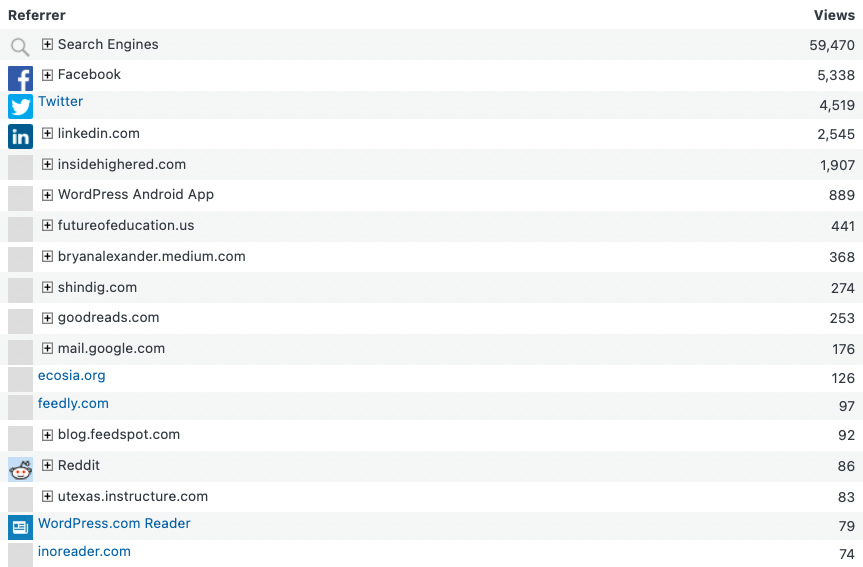Open the Twitter referrer link

point(61,101)
